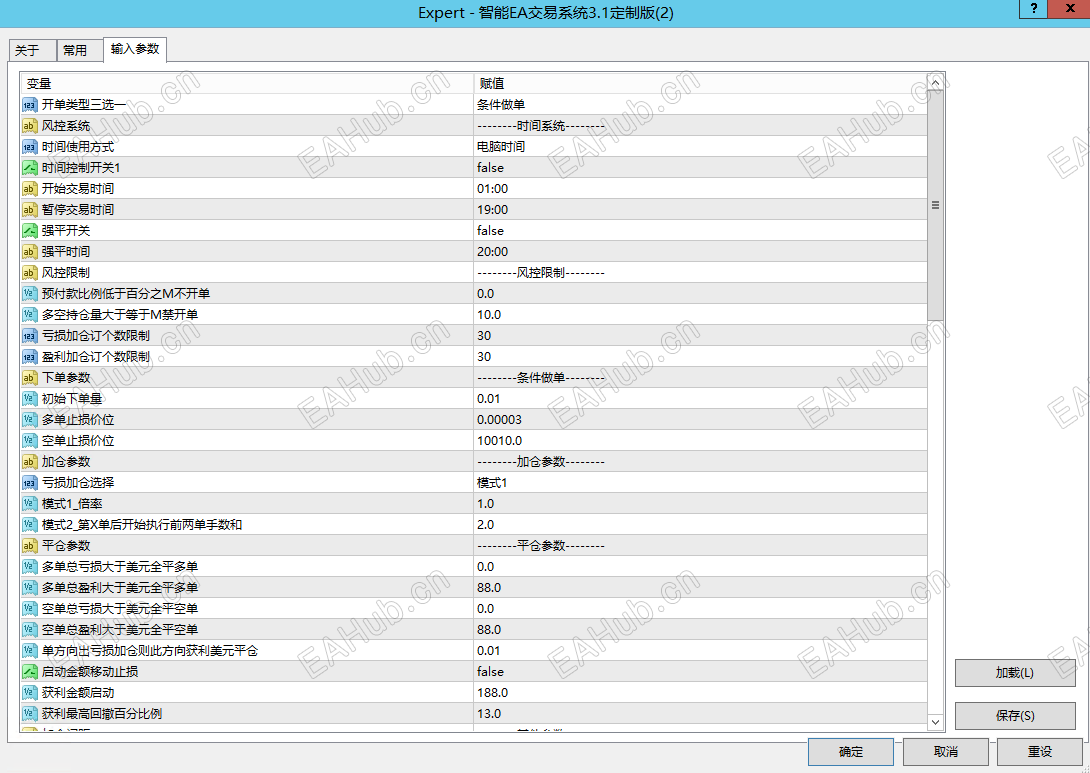
Task: Click the Help question mark in the title bar
Action: coord(1032,10)
